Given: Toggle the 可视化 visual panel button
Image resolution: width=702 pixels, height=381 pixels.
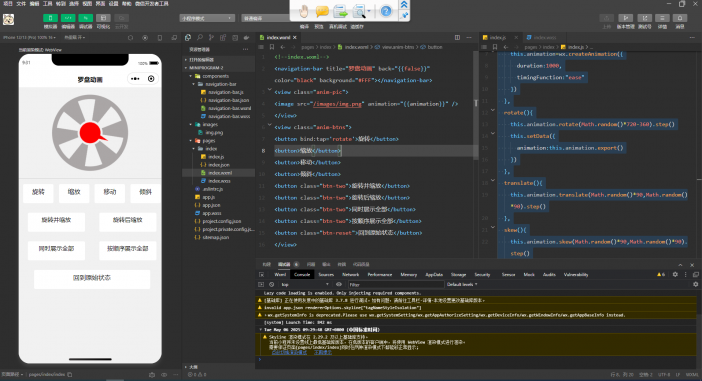Looking at the screenshot, I should point(103,18).
